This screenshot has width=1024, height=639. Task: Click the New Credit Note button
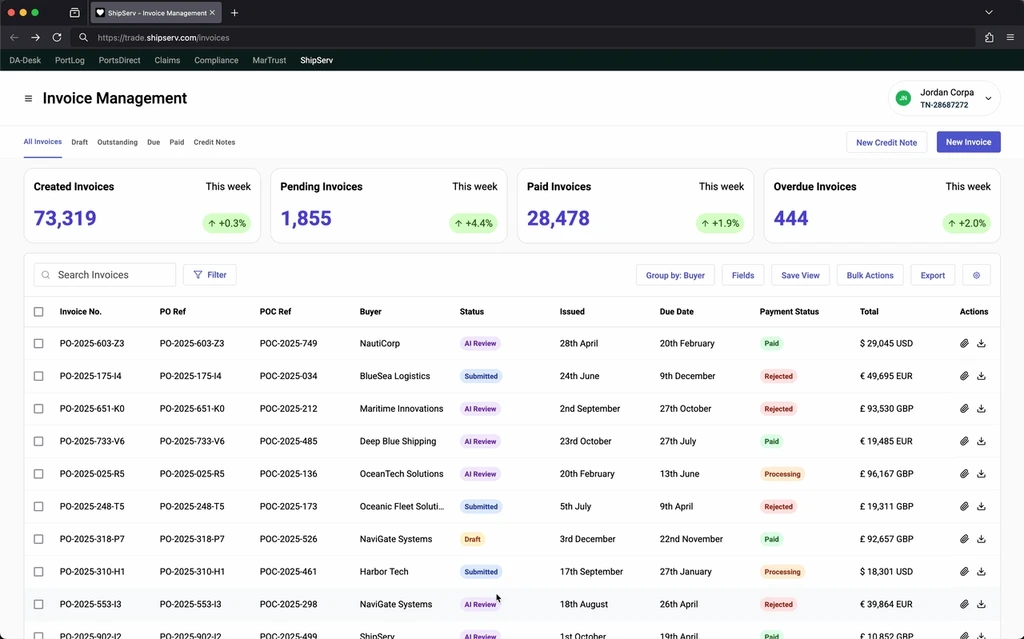pyautogui.click(x=886, y=142)
